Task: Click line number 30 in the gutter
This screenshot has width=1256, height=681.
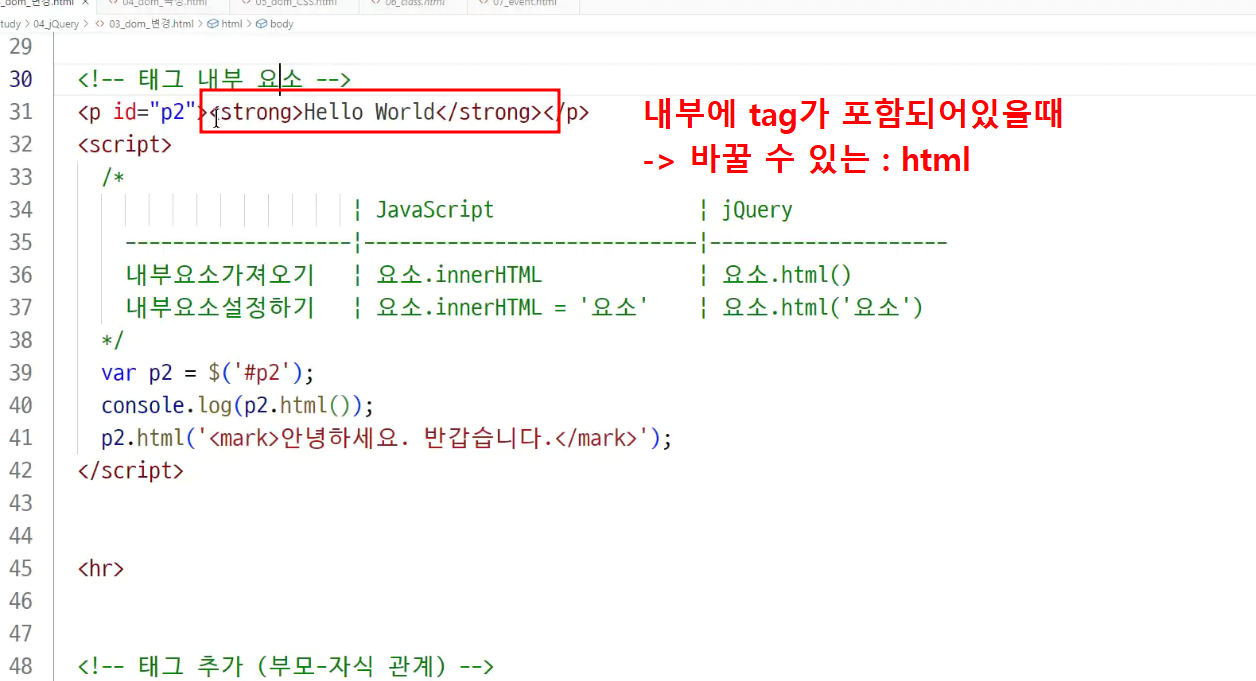Action: pyautogui.click(x=21, y=79)
